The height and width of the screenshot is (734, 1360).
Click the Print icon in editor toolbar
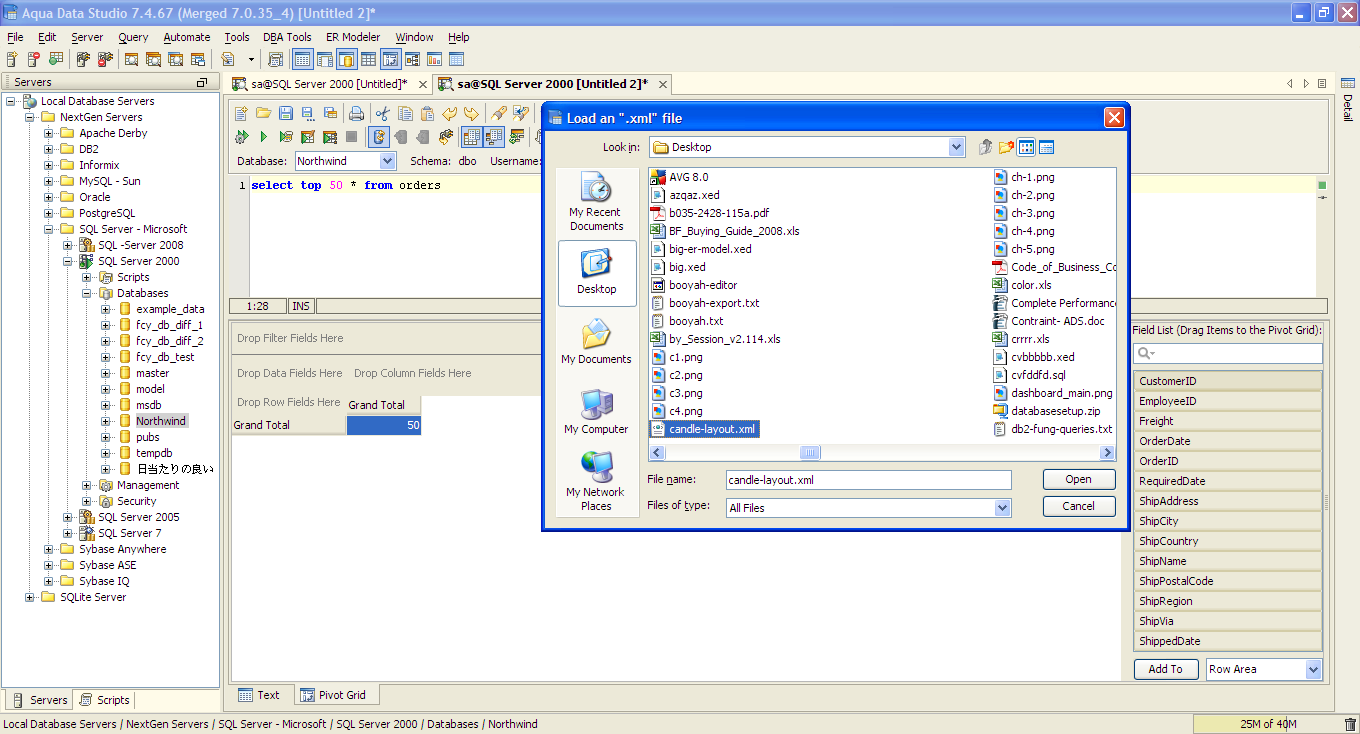point(356,113)
